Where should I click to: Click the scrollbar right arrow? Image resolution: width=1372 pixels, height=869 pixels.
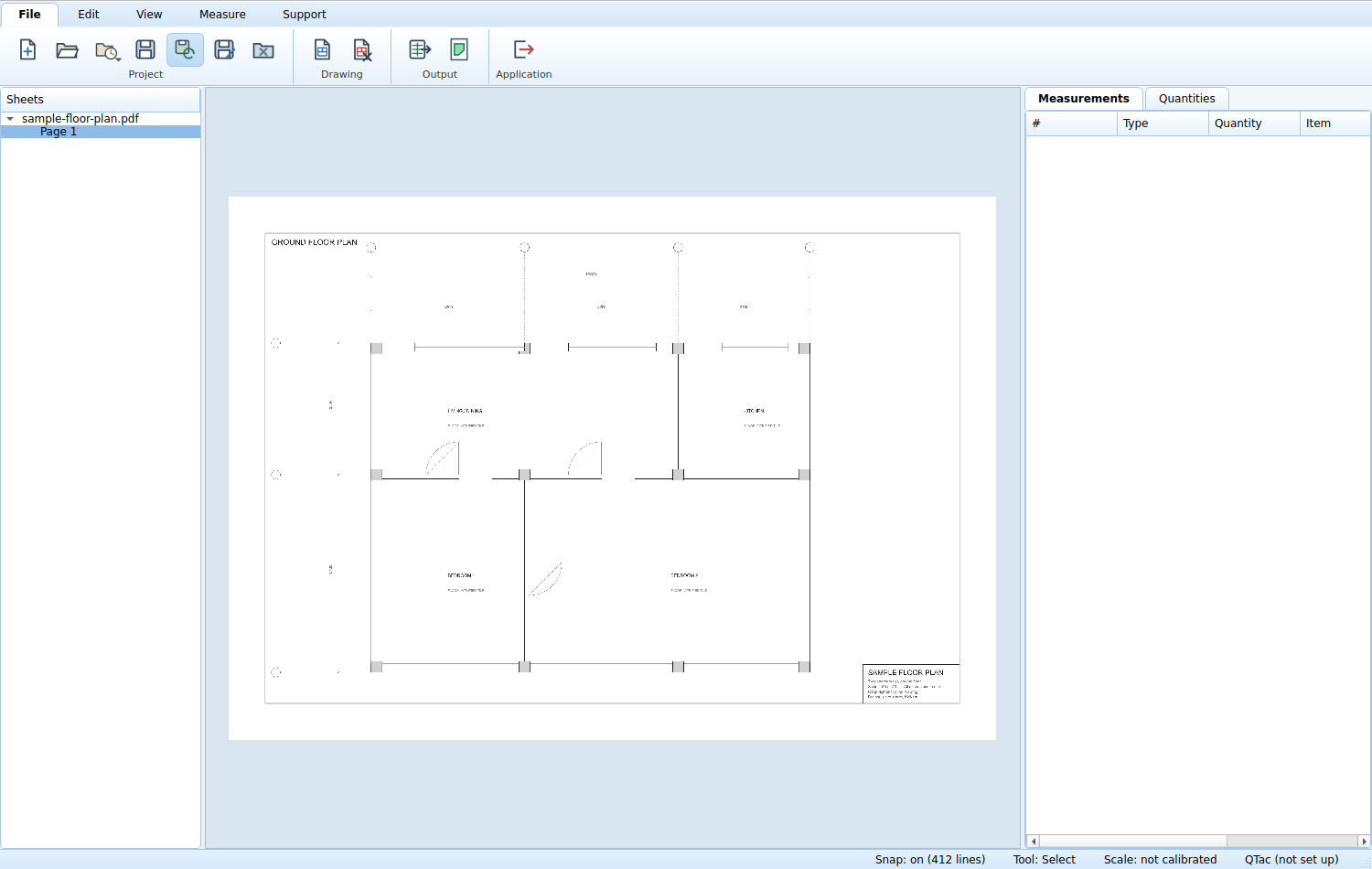[1364, 841]
